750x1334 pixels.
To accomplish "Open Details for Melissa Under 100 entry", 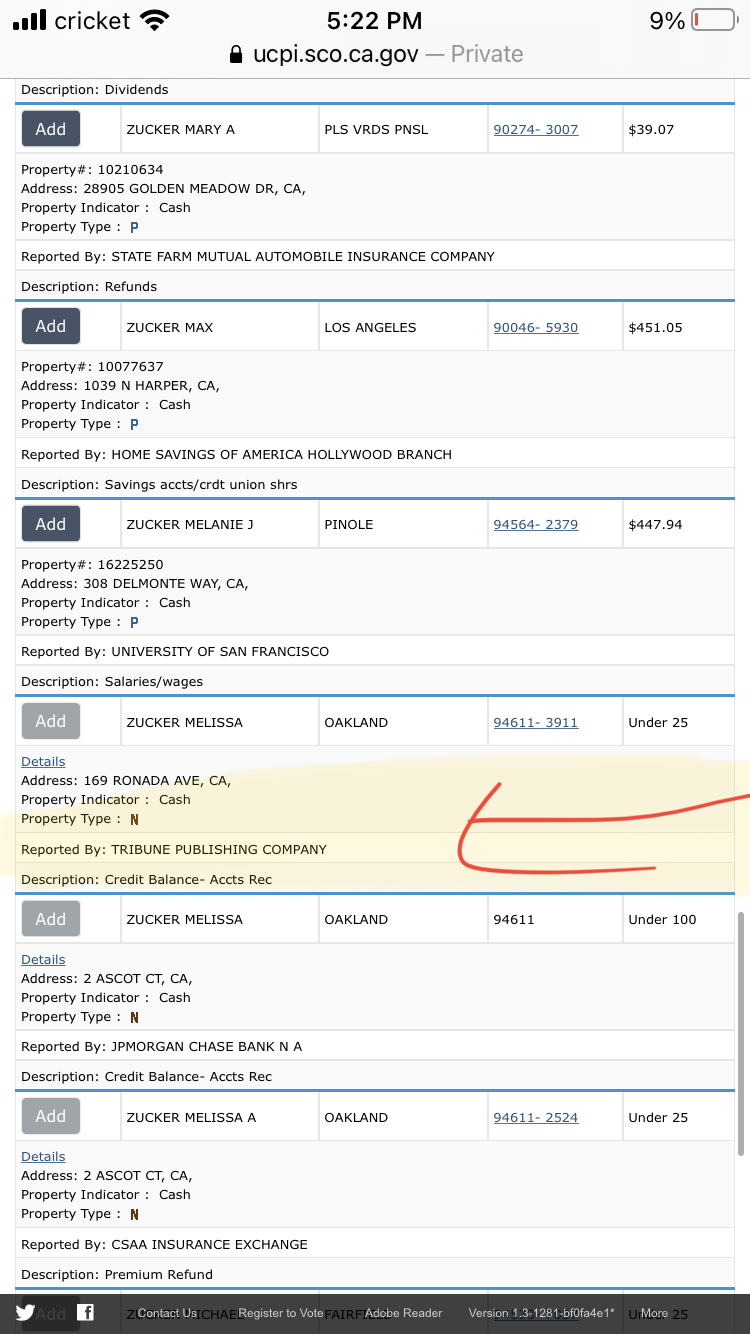I will 43,959.
